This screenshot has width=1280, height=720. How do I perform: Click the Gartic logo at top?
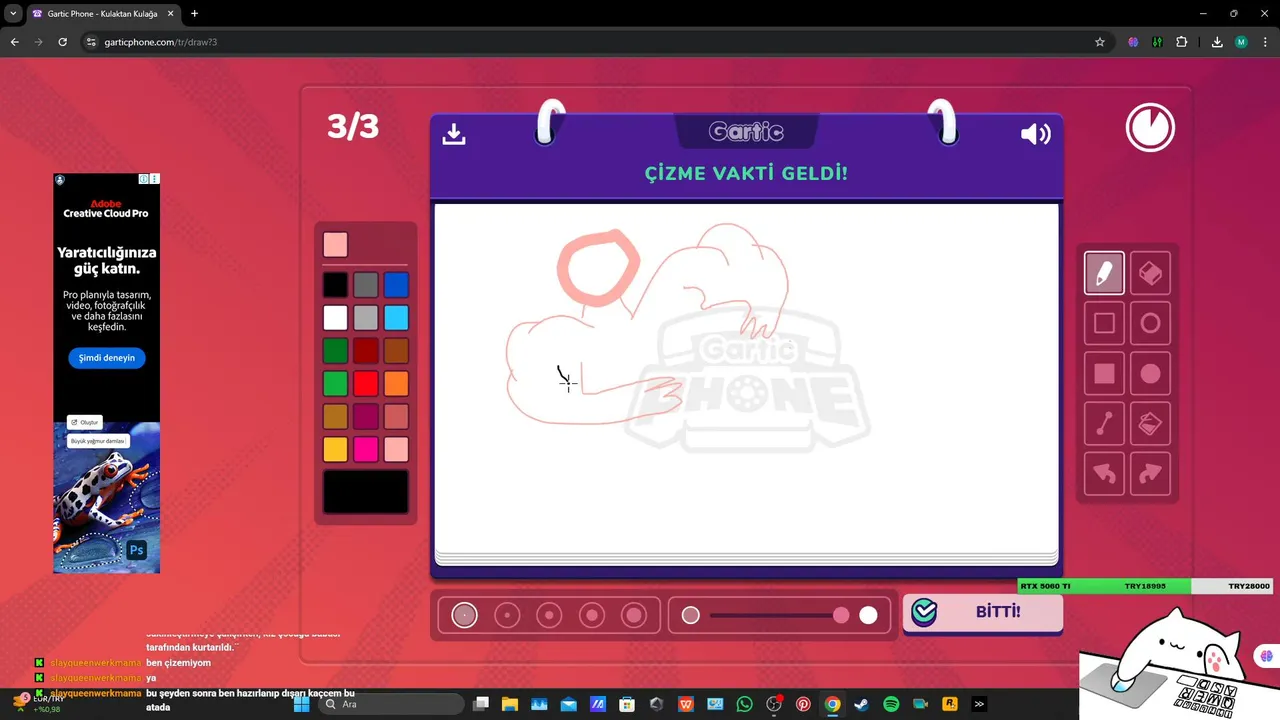[746, 131]
